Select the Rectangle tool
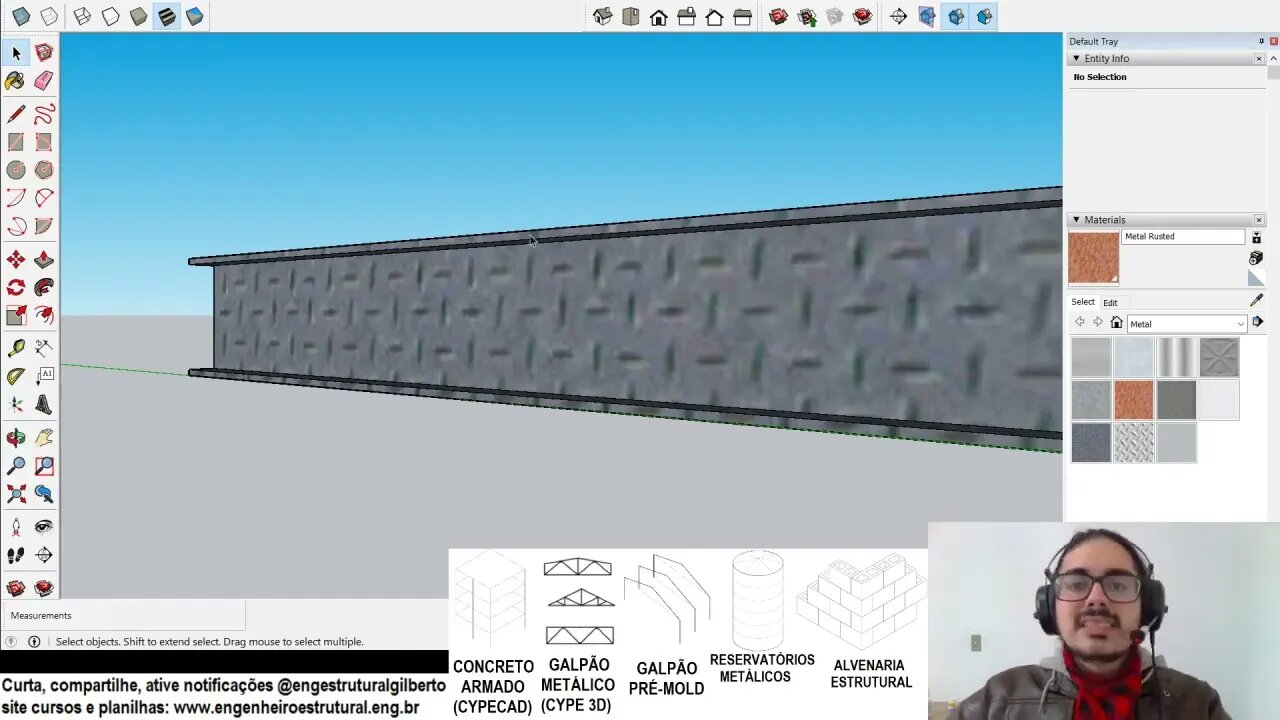This screenshot has height=720, width=1280. coord(16,143)
